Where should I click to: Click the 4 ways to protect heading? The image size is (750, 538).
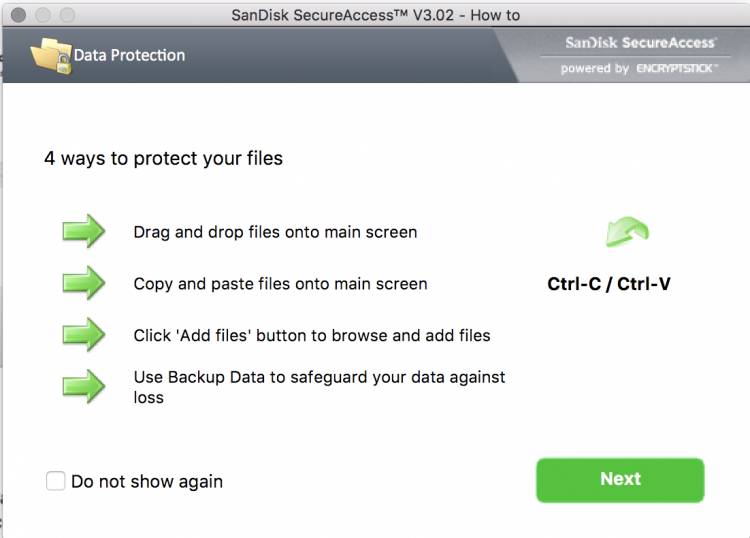pos(163,158)
